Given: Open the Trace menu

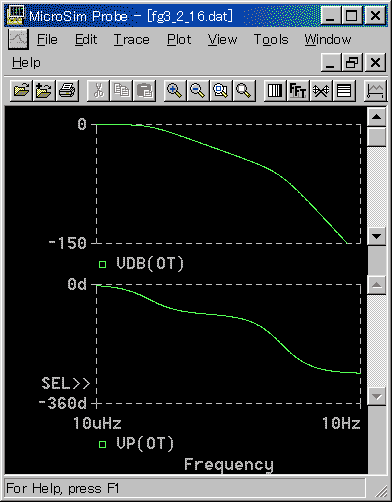Looking at the screenshot, I should coord(132,40).
